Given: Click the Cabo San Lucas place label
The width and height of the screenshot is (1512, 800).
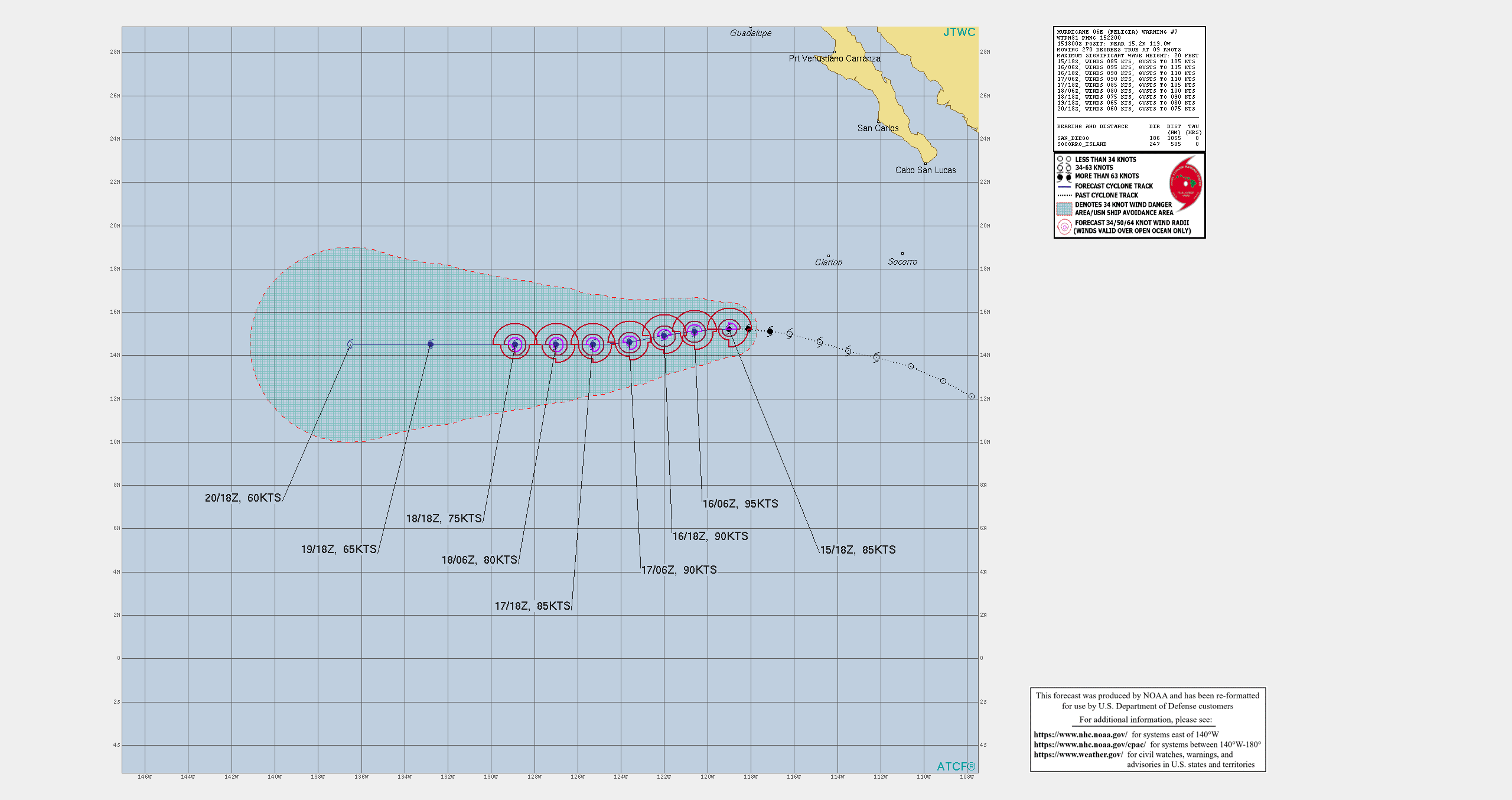Looking at the screenshot, I should [926, 170].
